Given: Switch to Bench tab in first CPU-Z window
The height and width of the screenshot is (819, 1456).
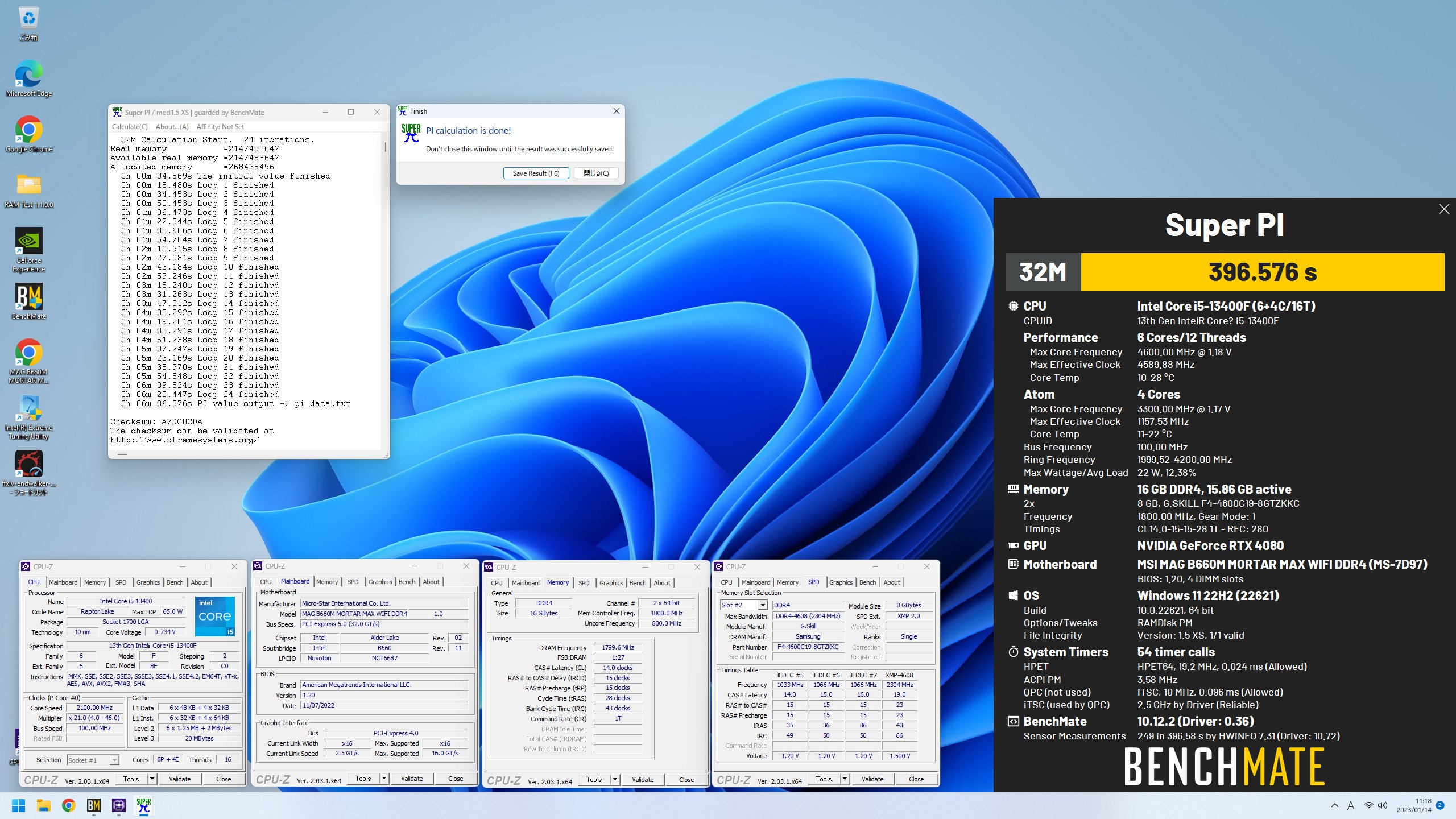Looking at the screenshot, I should click(175, 582).
